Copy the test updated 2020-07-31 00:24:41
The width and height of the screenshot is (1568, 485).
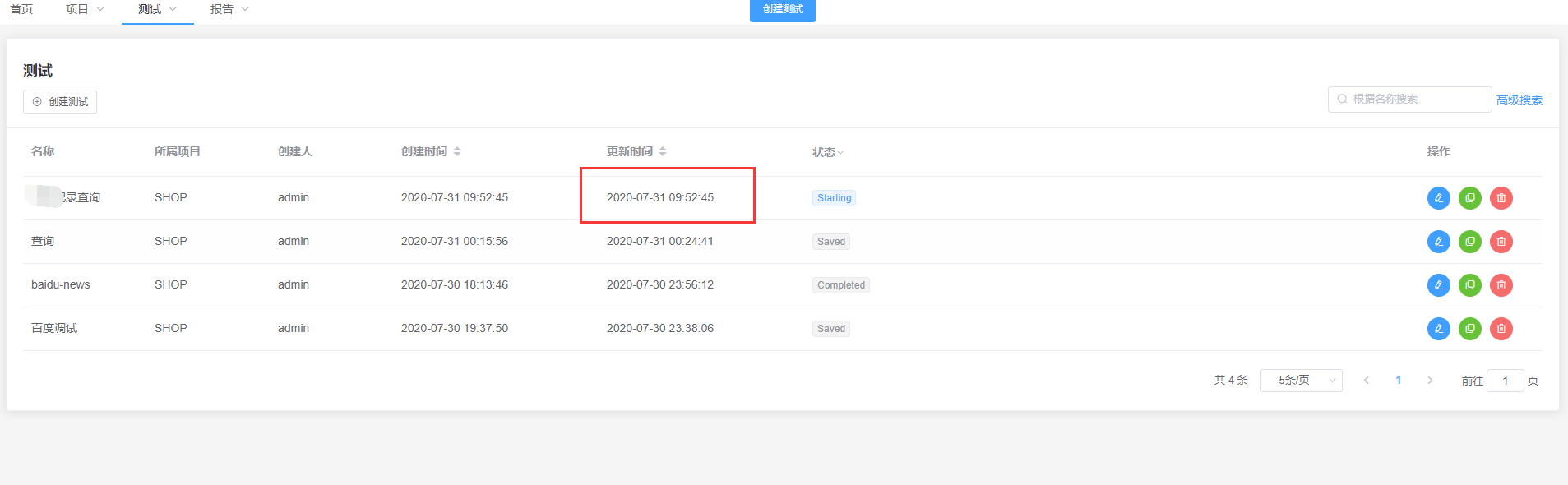point(1469,242)
